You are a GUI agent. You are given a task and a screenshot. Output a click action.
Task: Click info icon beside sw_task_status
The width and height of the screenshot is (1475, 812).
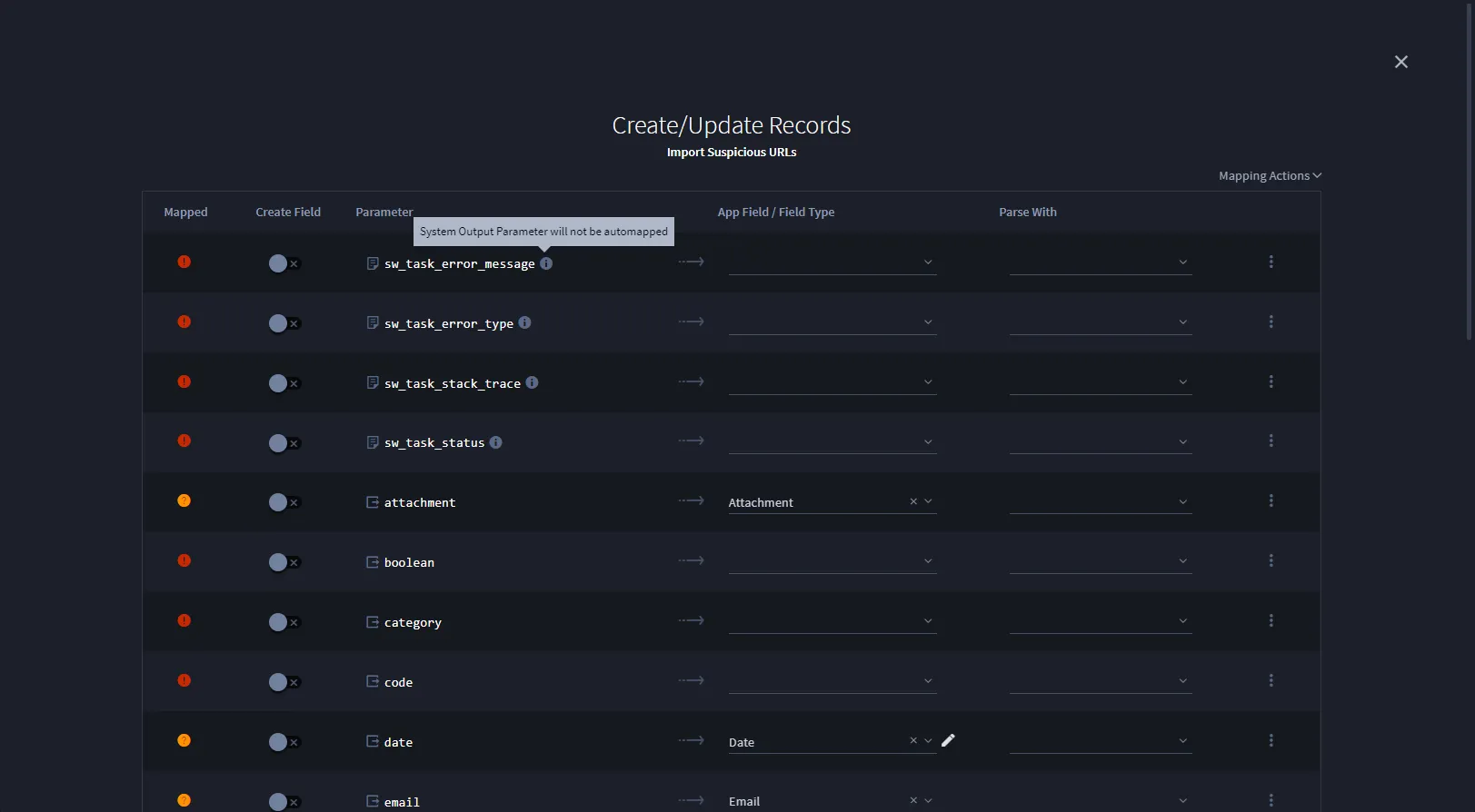(x=496, y=442)
